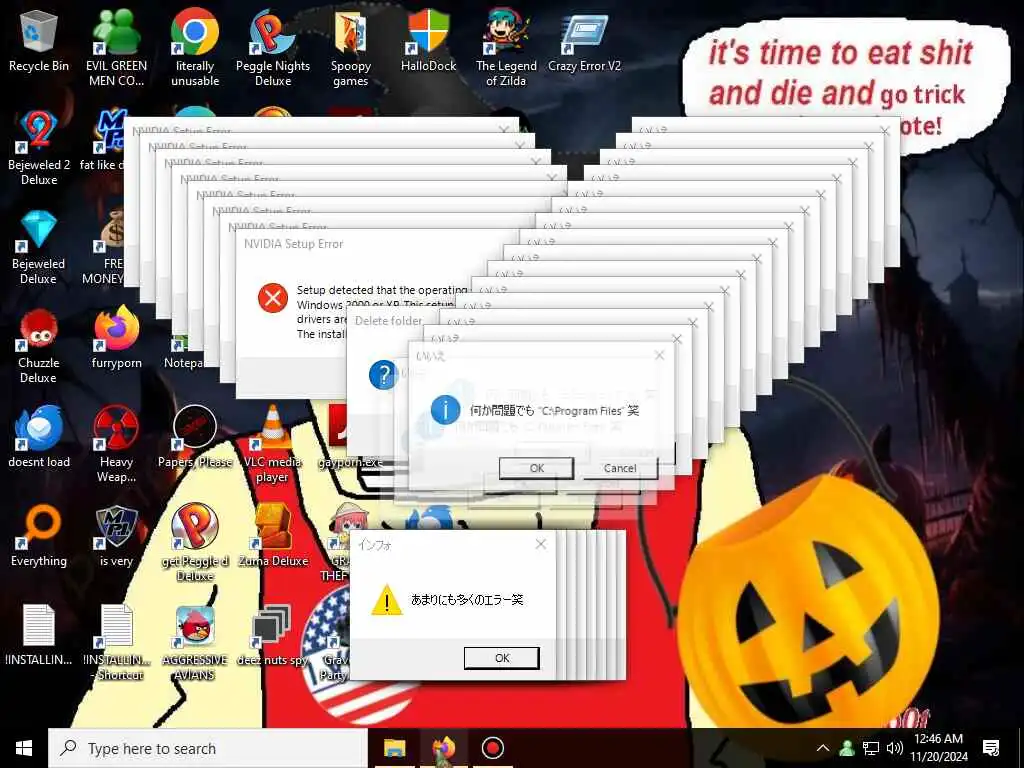Click the green user tray icon
The image size is (1024, 768).
(x=847, y=748)
